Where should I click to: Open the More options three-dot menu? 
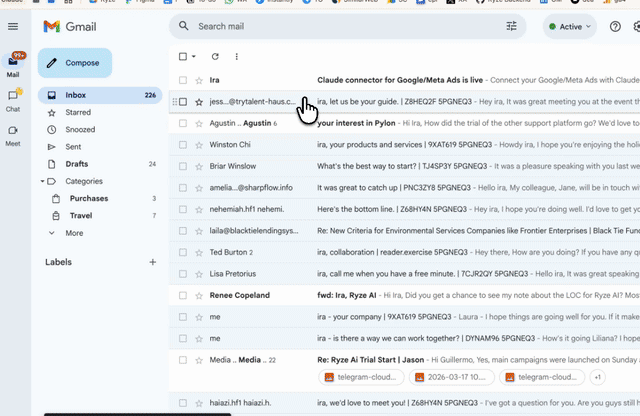[x=236, y=56]
